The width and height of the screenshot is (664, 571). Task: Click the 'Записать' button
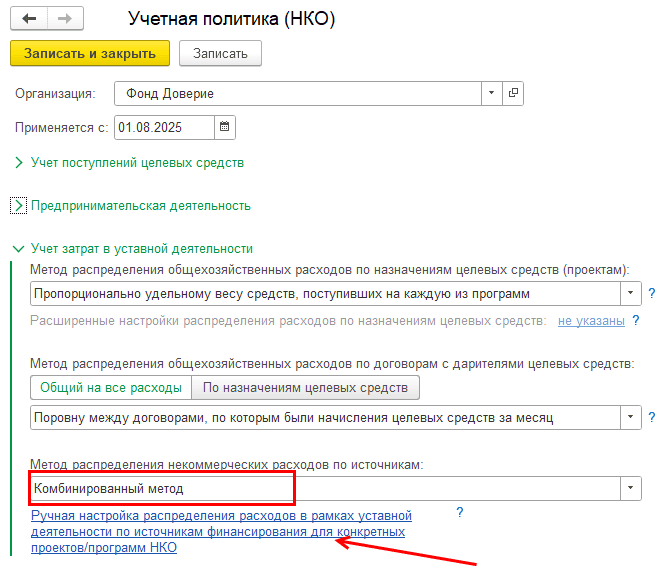pos(220,53)
